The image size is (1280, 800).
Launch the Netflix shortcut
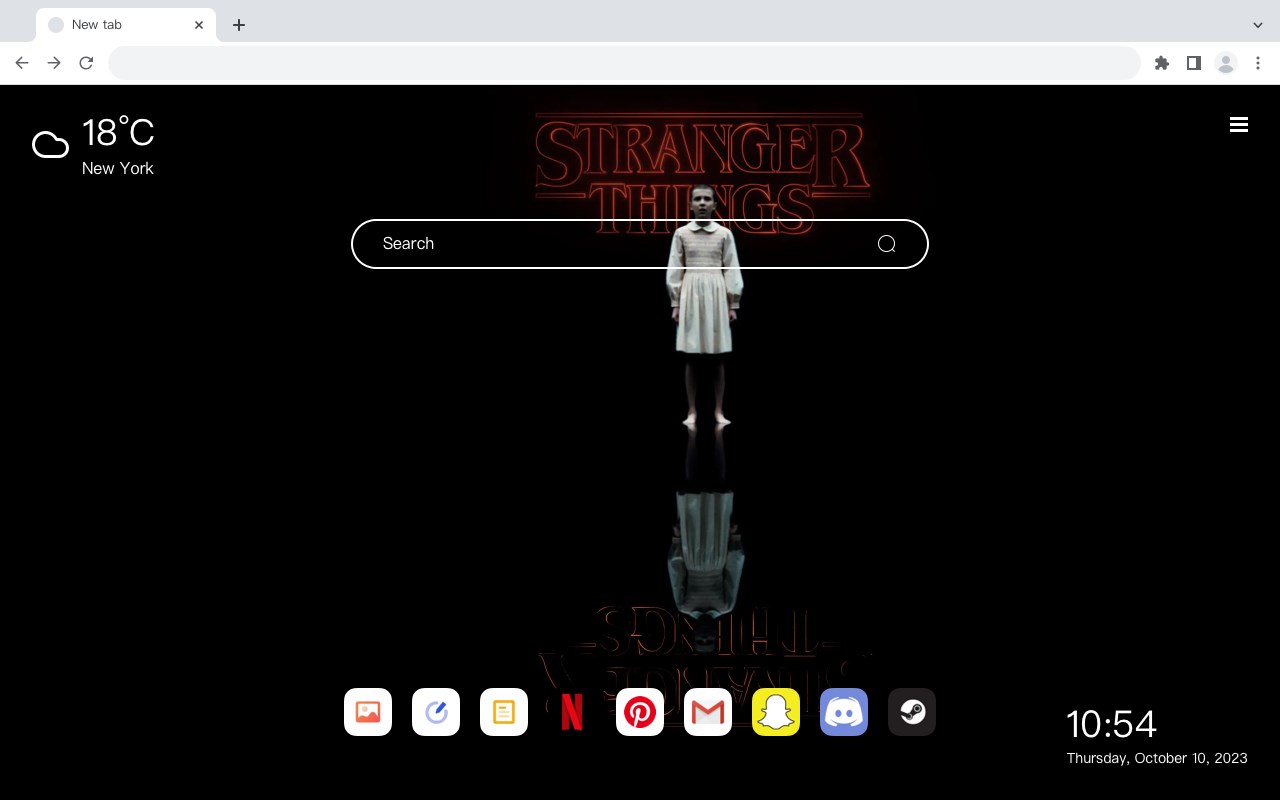572,712
